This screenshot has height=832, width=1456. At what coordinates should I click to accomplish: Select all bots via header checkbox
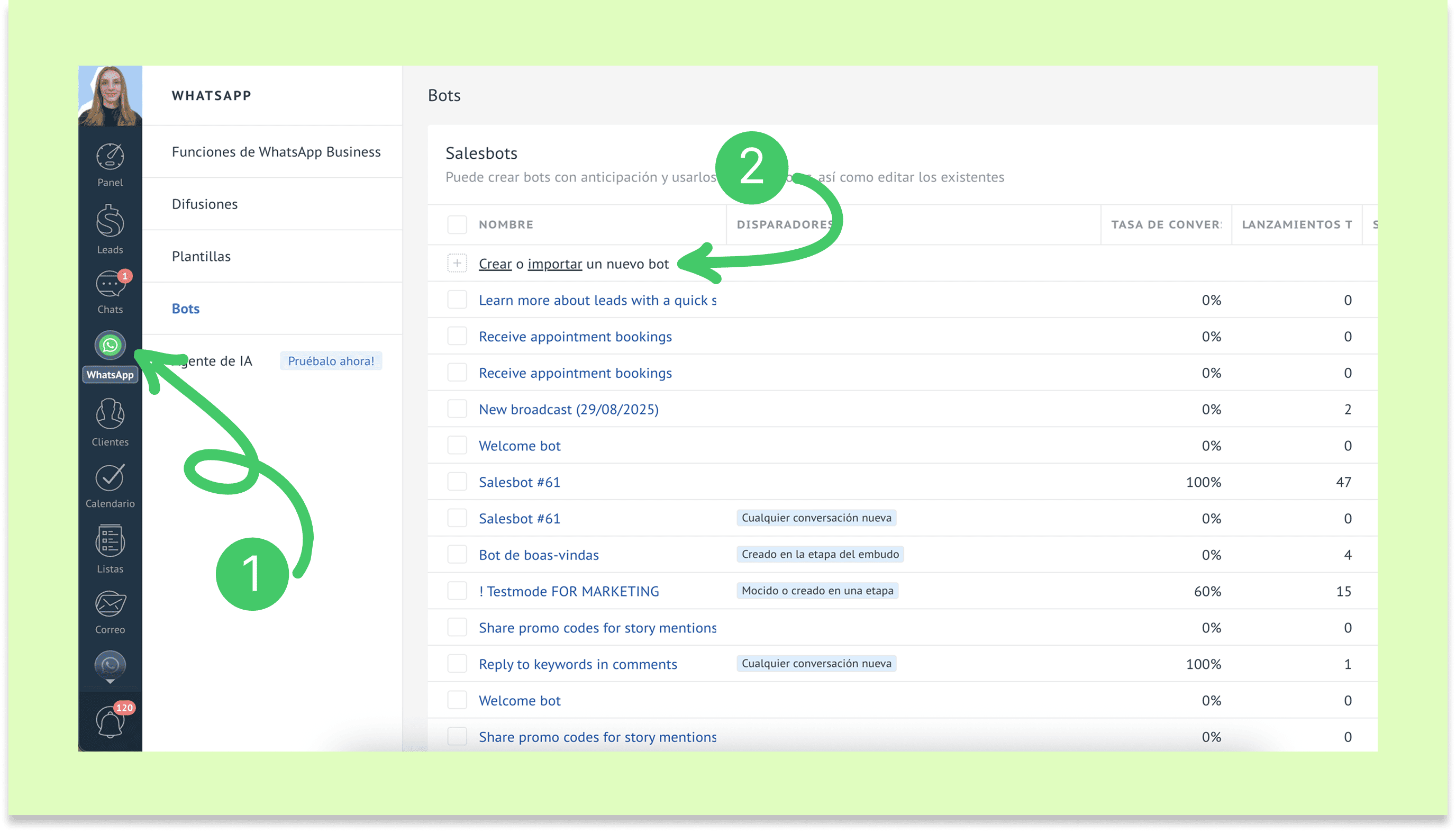pyautogui.click(x=457, y=224)
